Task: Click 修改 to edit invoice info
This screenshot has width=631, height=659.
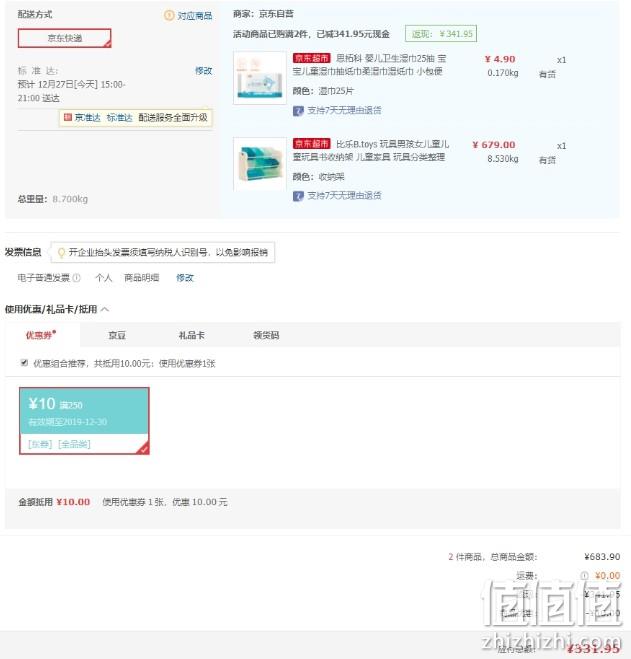Action: (185, 278)
